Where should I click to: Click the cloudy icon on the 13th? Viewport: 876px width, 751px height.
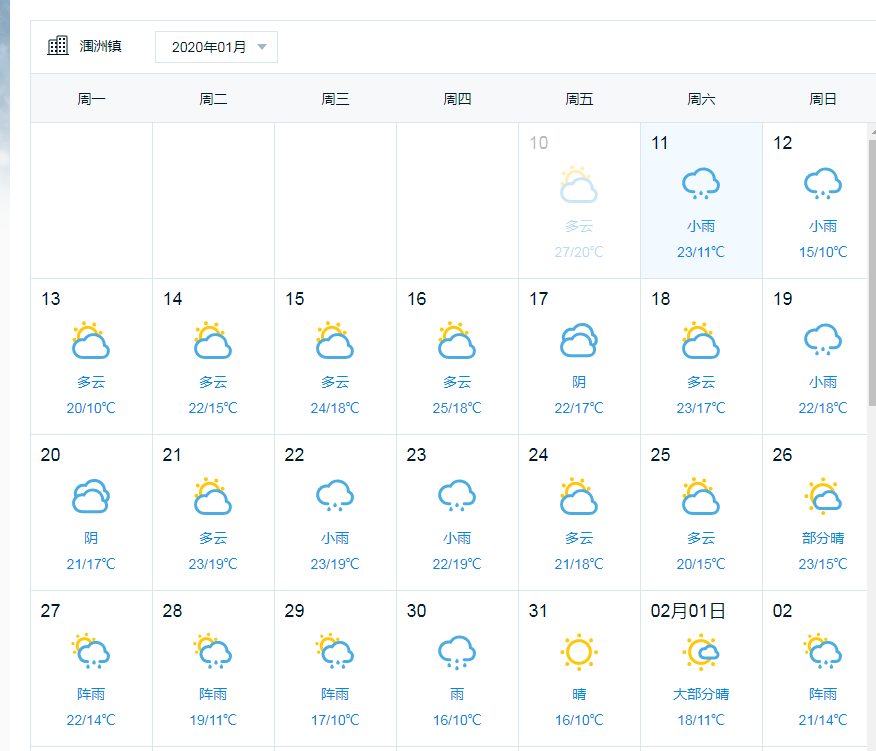[x=91, y=340]
